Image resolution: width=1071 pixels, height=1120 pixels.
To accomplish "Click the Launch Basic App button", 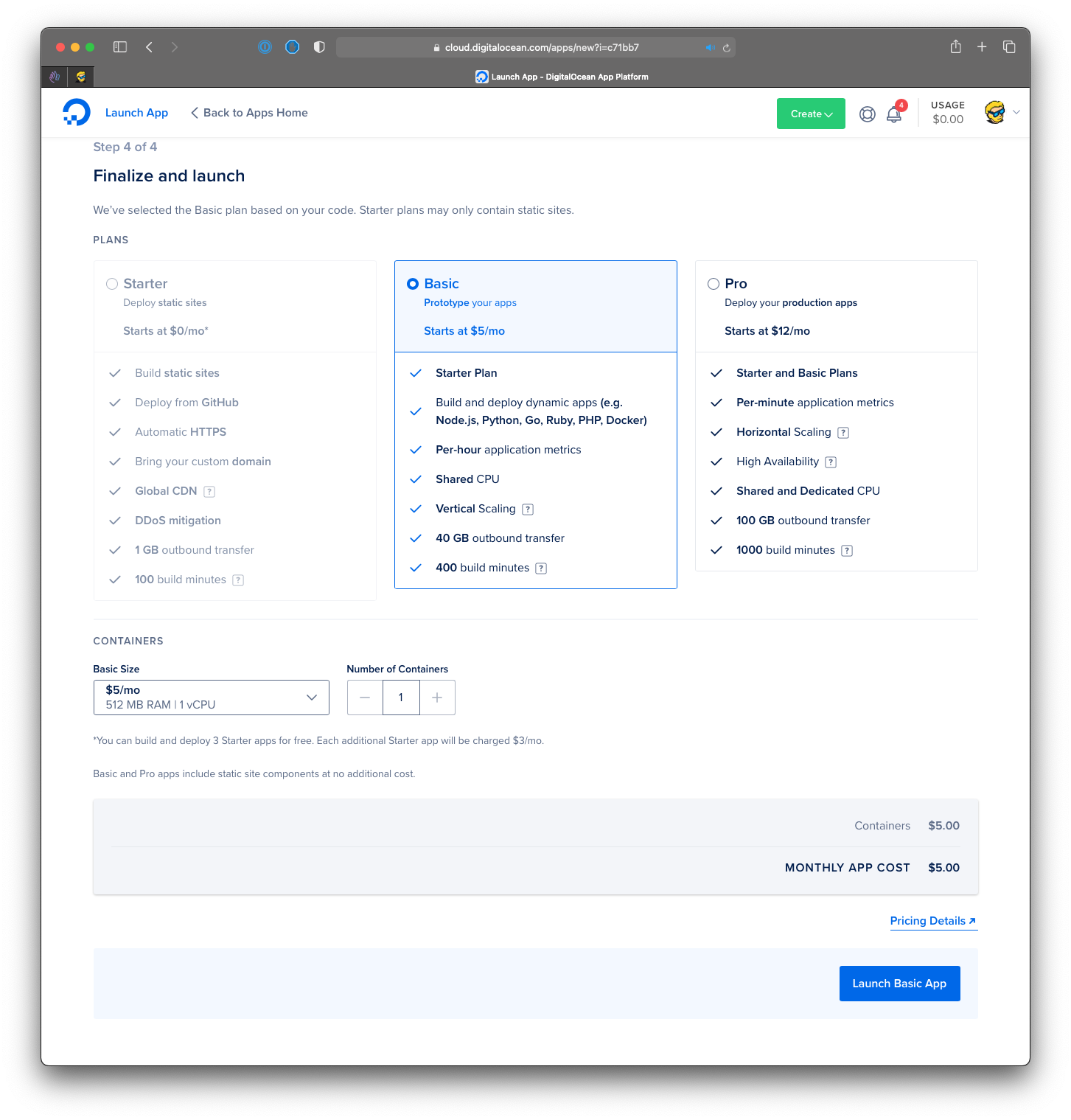I will coord(899,984).
